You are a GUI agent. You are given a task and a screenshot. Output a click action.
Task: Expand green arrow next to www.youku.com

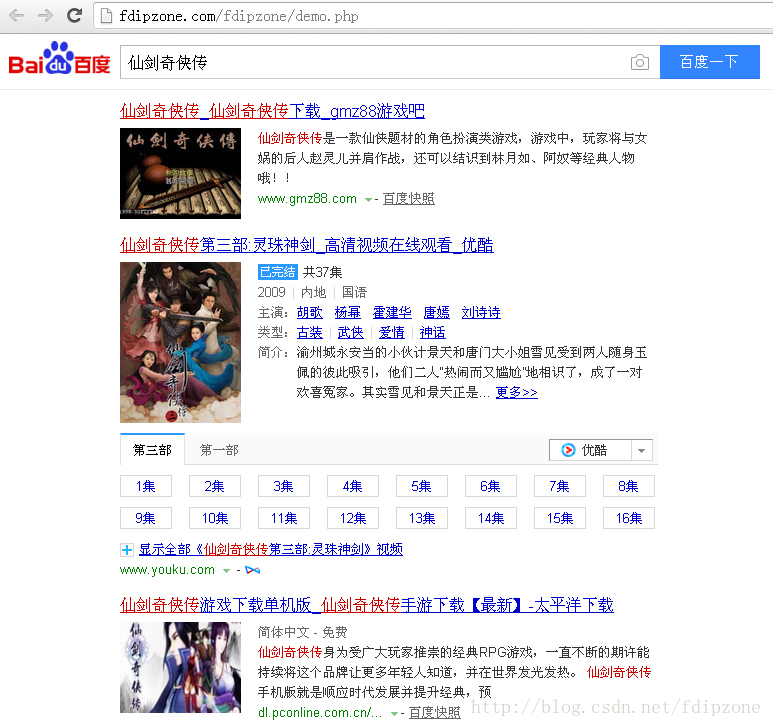(x=226, y=570)
